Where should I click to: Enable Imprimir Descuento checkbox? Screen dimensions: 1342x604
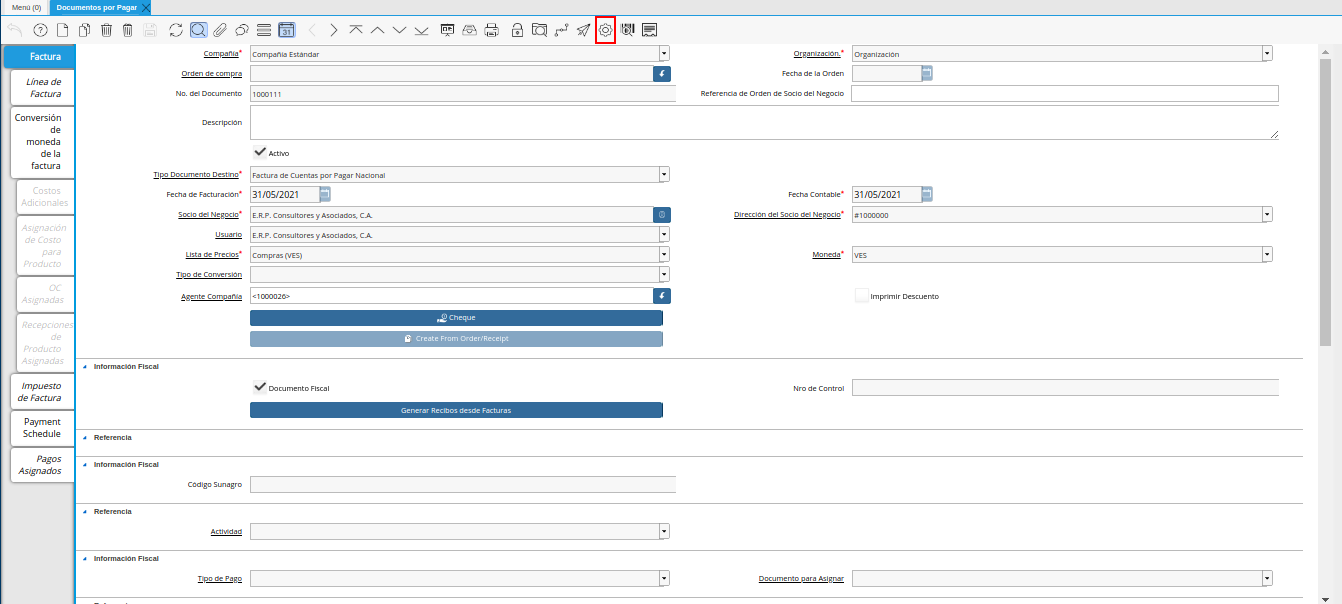[x=861, y=296]
